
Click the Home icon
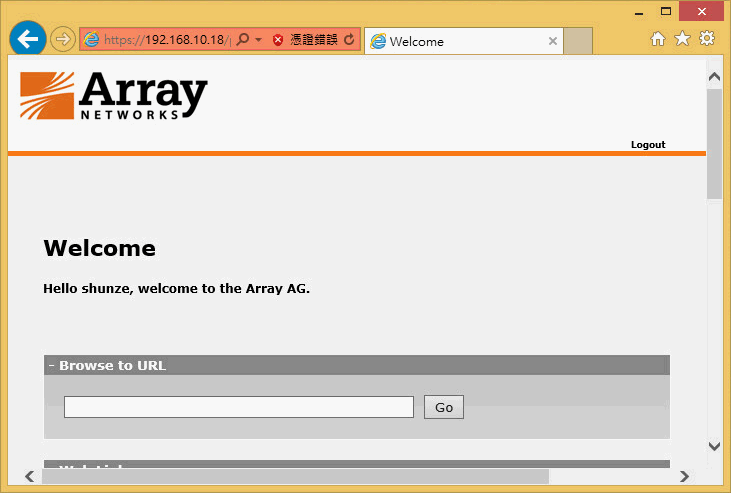tap(658, 39)
